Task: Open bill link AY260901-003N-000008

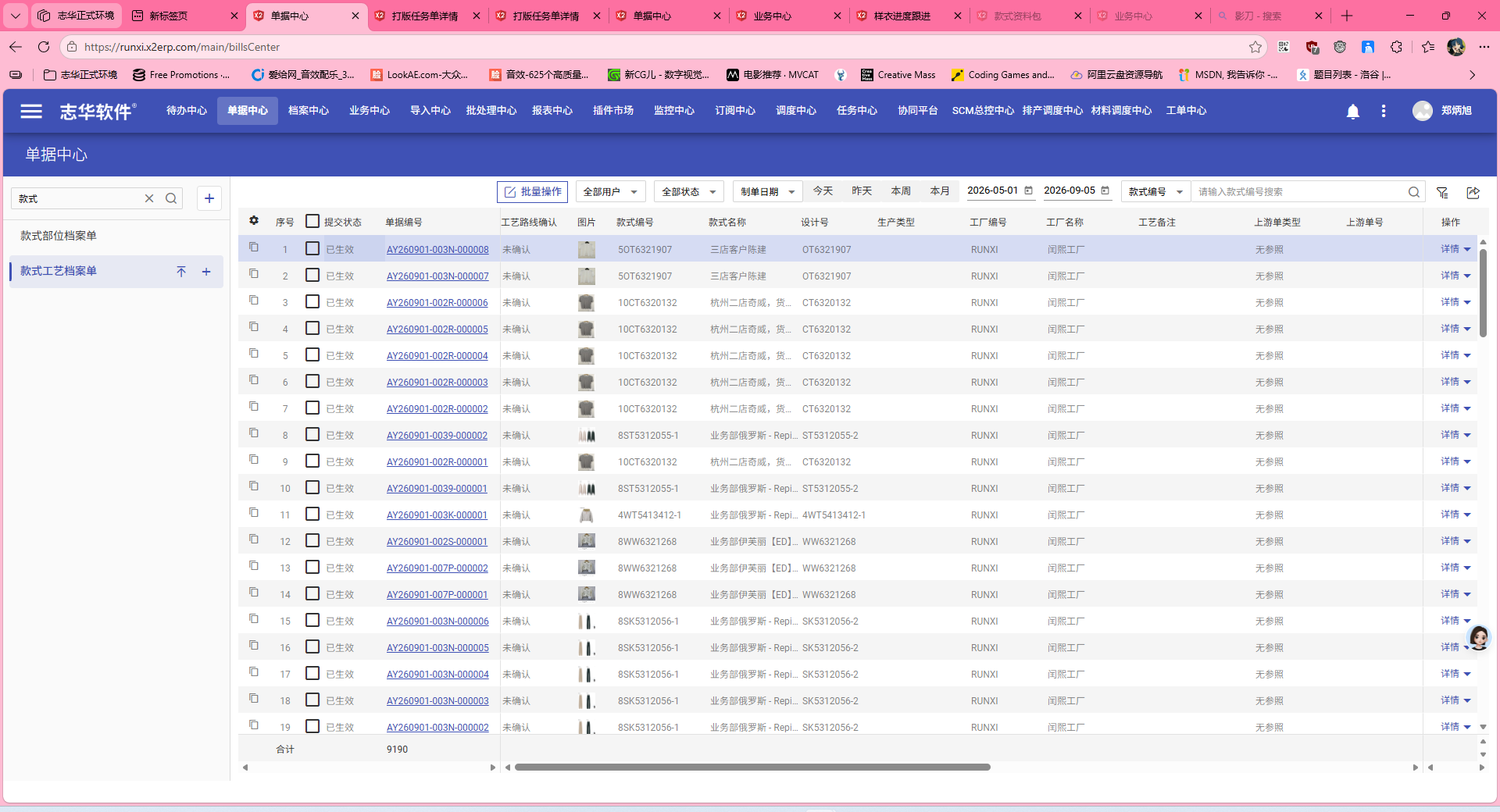Action: [437, 250]
